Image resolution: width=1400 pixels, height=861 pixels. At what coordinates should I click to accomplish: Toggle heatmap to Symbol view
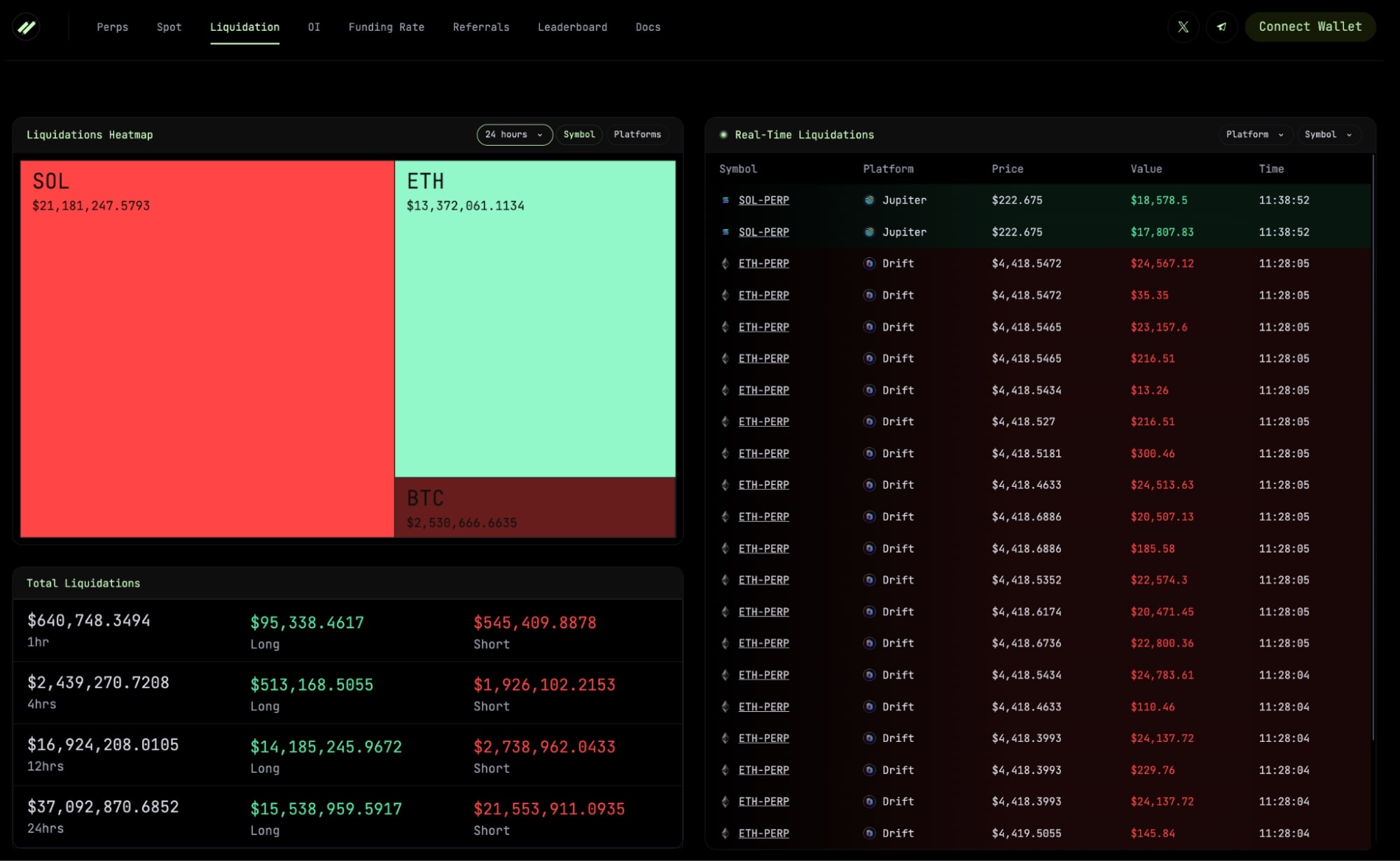point(578,135)
